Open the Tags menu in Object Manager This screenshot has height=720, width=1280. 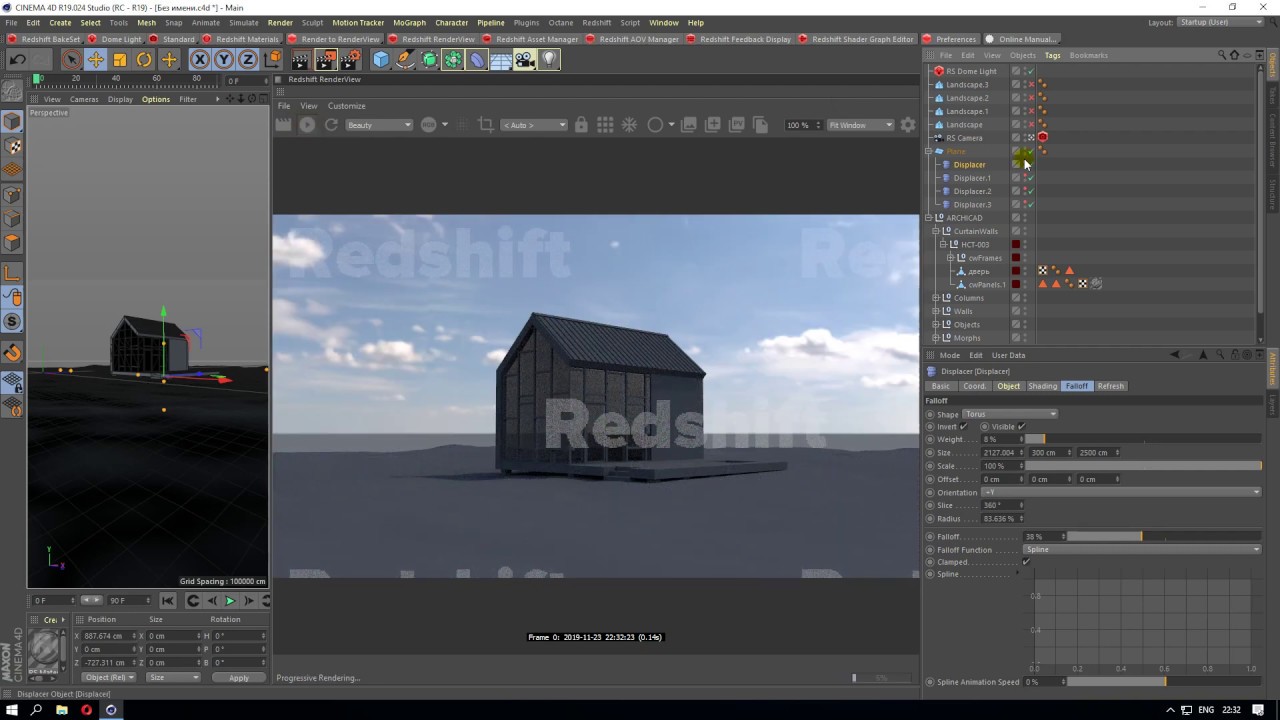(x=1052, y=55)
